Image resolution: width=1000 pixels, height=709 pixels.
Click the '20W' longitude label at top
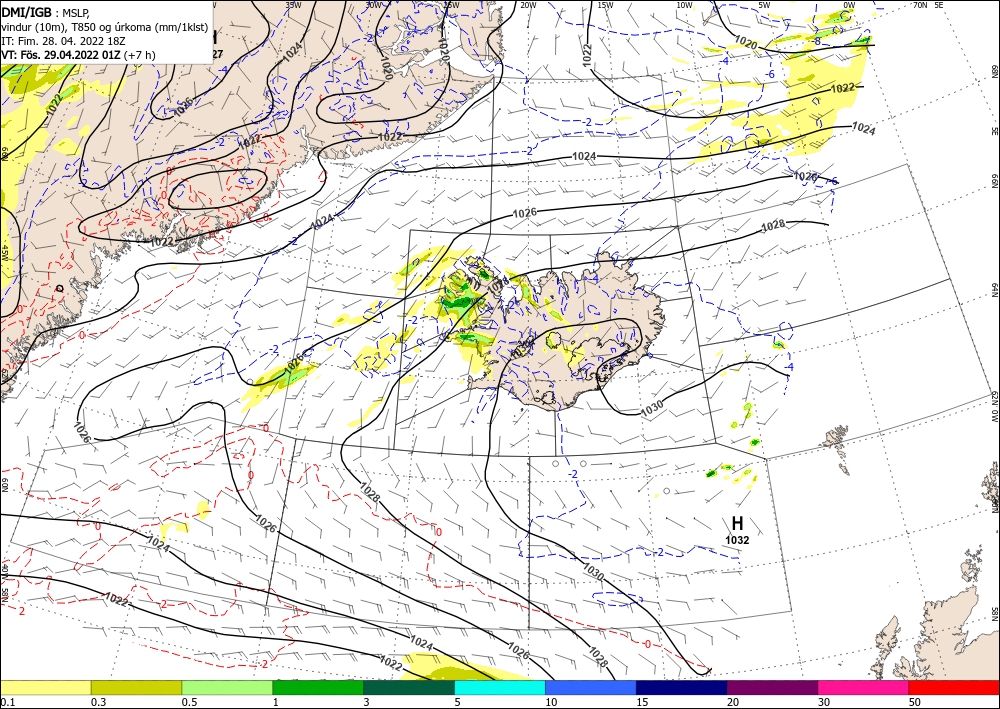point(527,5)
